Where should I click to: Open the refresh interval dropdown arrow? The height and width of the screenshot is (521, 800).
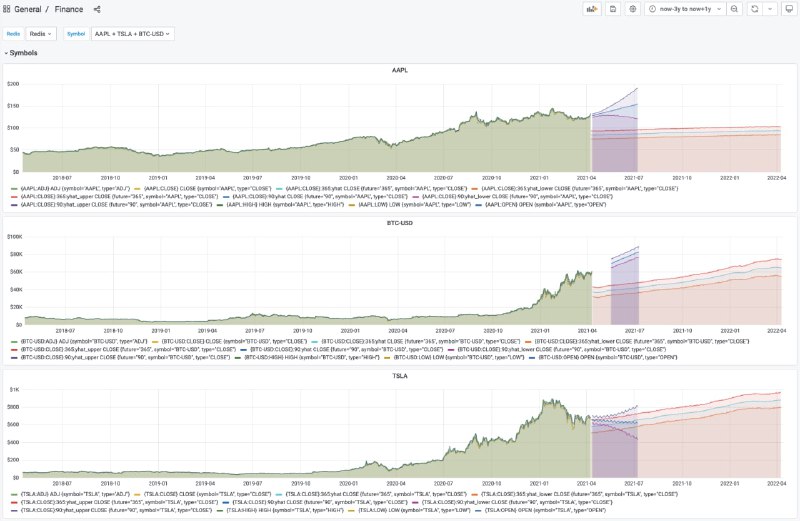770,9
